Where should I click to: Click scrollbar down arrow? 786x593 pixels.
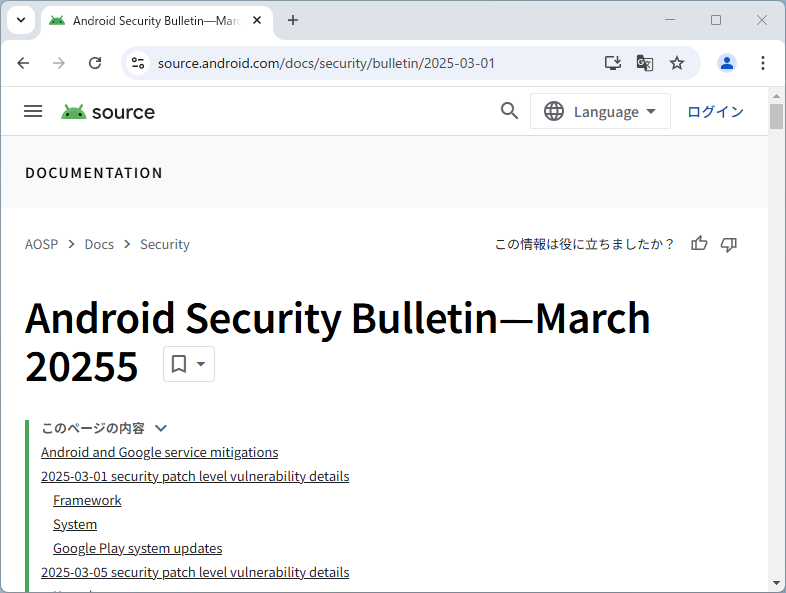[x=776, y=583]
